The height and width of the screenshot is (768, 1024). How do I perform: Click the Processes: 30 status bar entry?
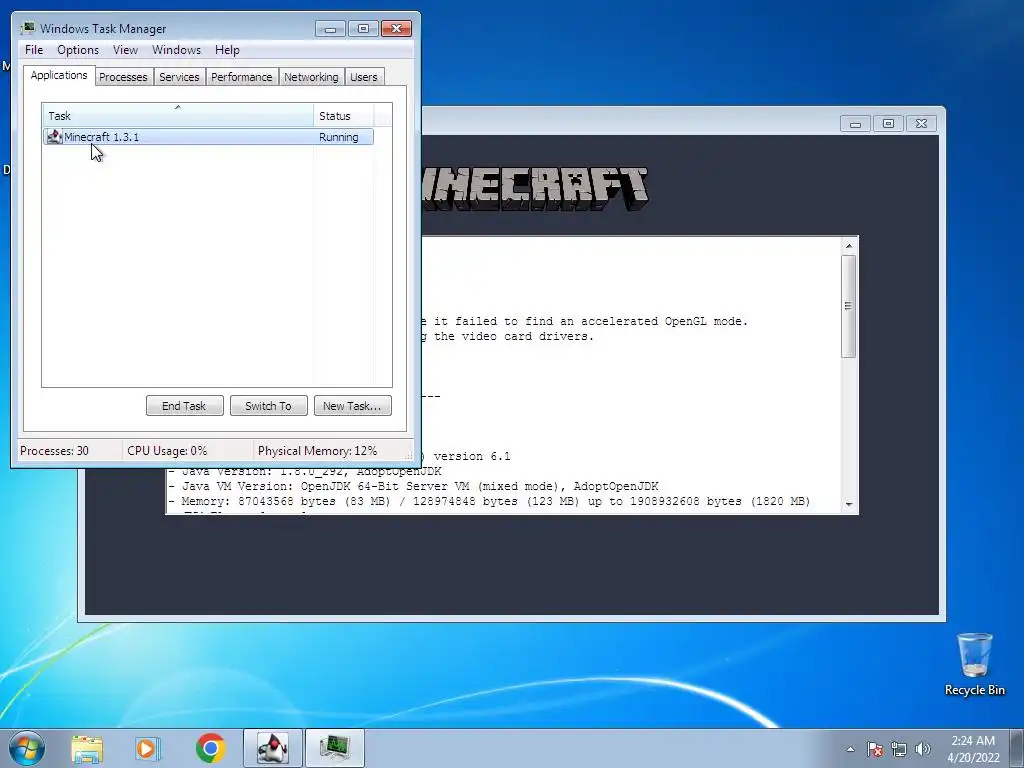(54, 451)
